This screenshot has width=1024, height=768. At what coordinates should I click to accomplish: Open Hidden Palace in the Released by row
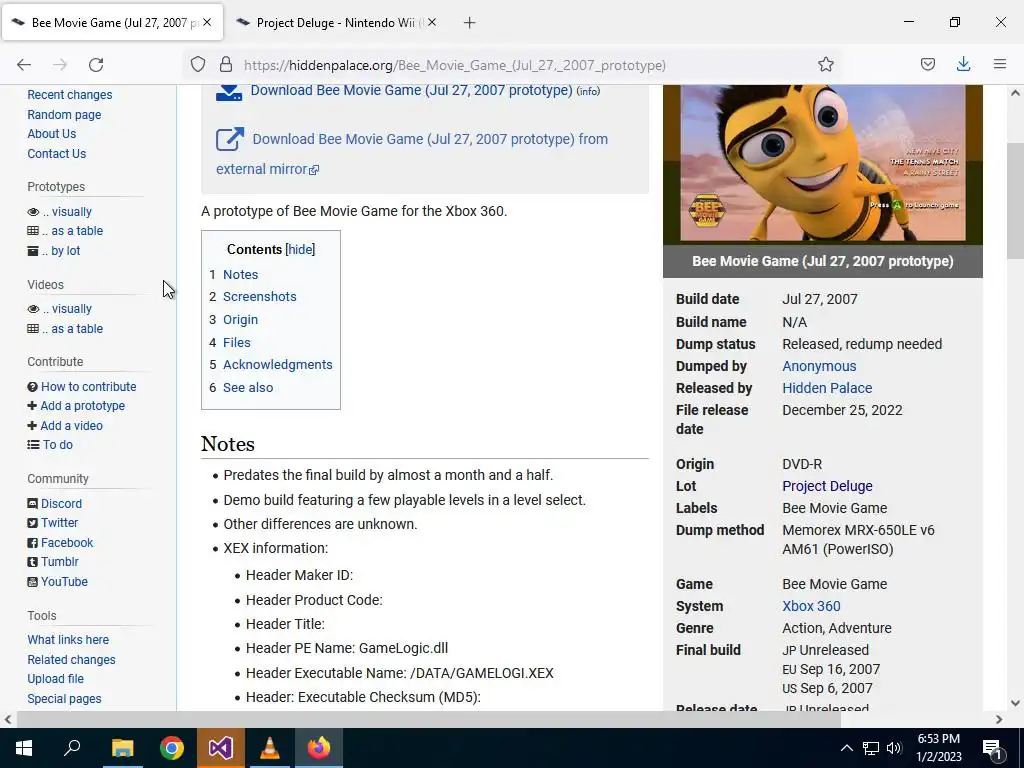click(827, 389)
